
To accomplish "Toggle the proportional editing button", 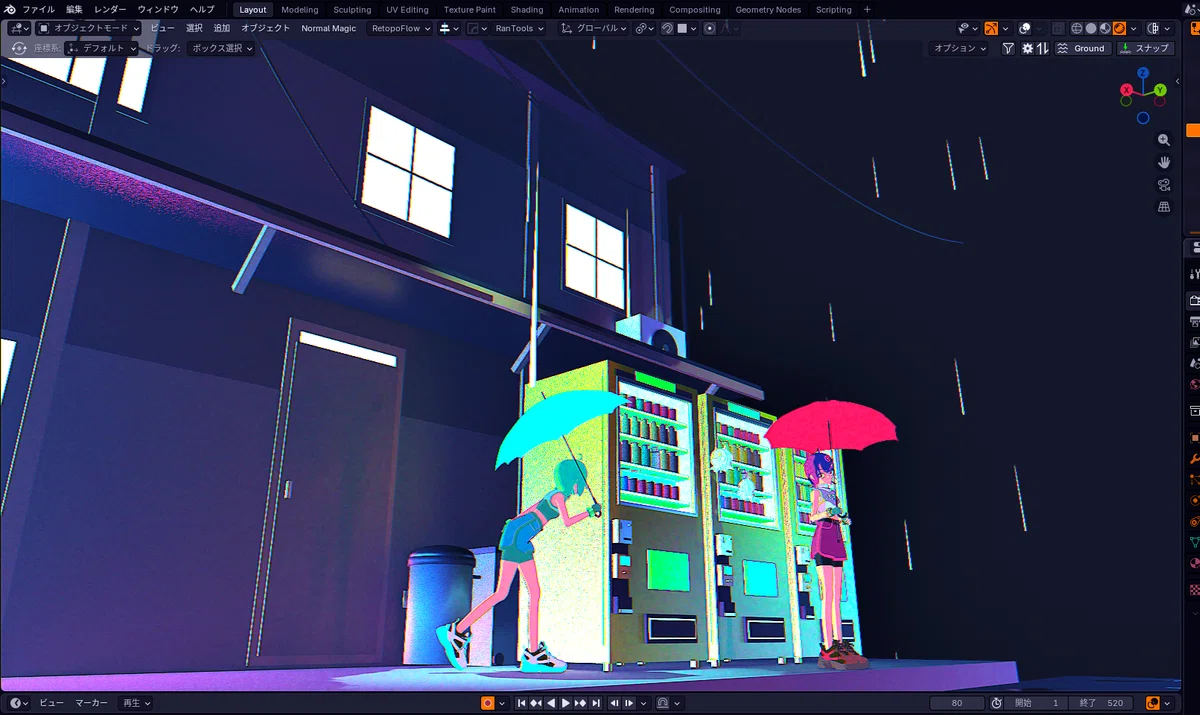I will pos(709,28).
